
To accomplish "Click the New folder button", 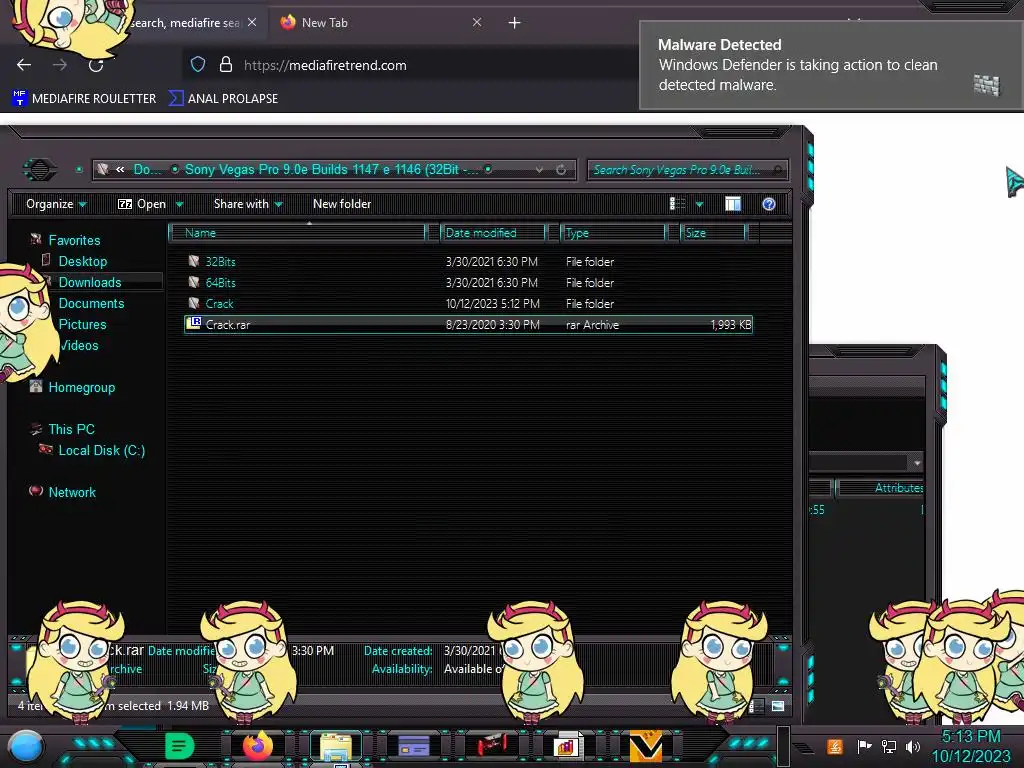I will pyautogui.click(x=342, y=204).
